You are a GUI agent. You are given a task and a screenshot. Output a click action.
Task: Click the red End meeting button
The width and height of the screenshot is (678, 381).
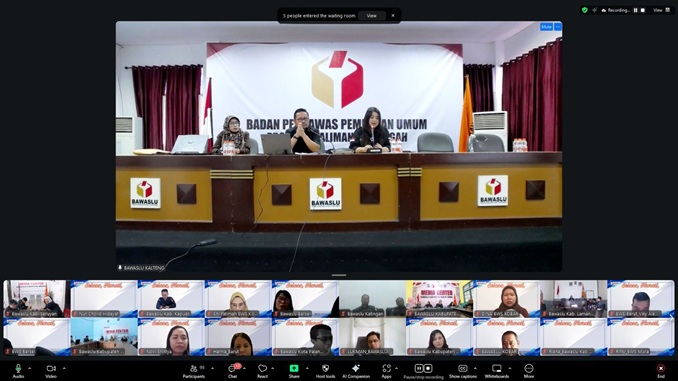661,371
